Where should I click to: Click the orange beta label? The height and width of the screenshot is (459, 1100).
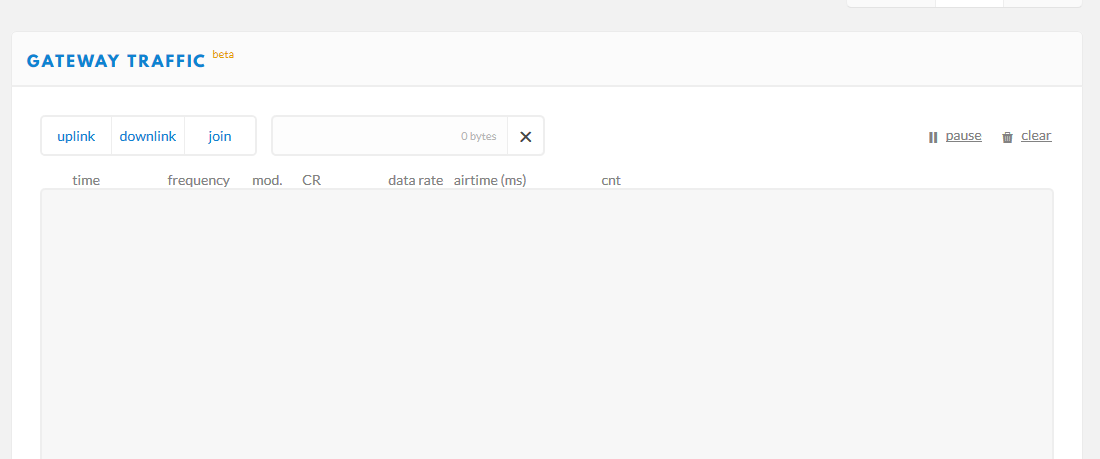point(223,55)
